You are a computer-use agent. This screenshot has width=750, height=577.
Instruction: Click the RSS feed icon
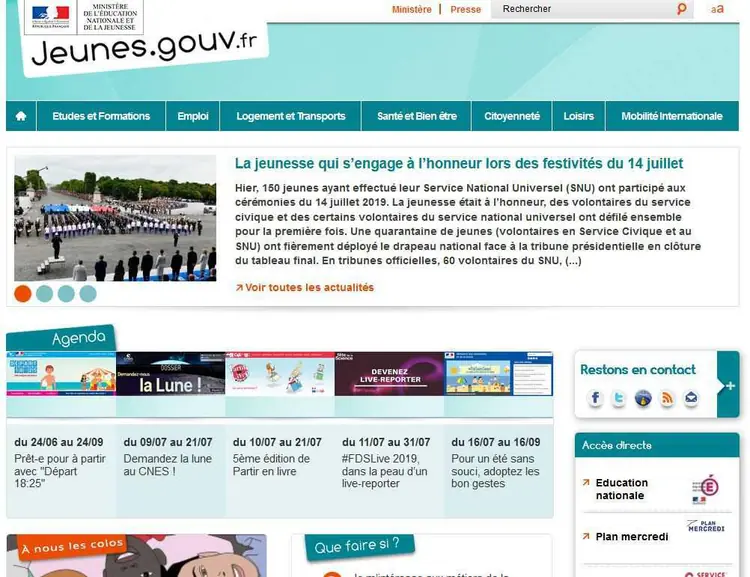point(667,398)
